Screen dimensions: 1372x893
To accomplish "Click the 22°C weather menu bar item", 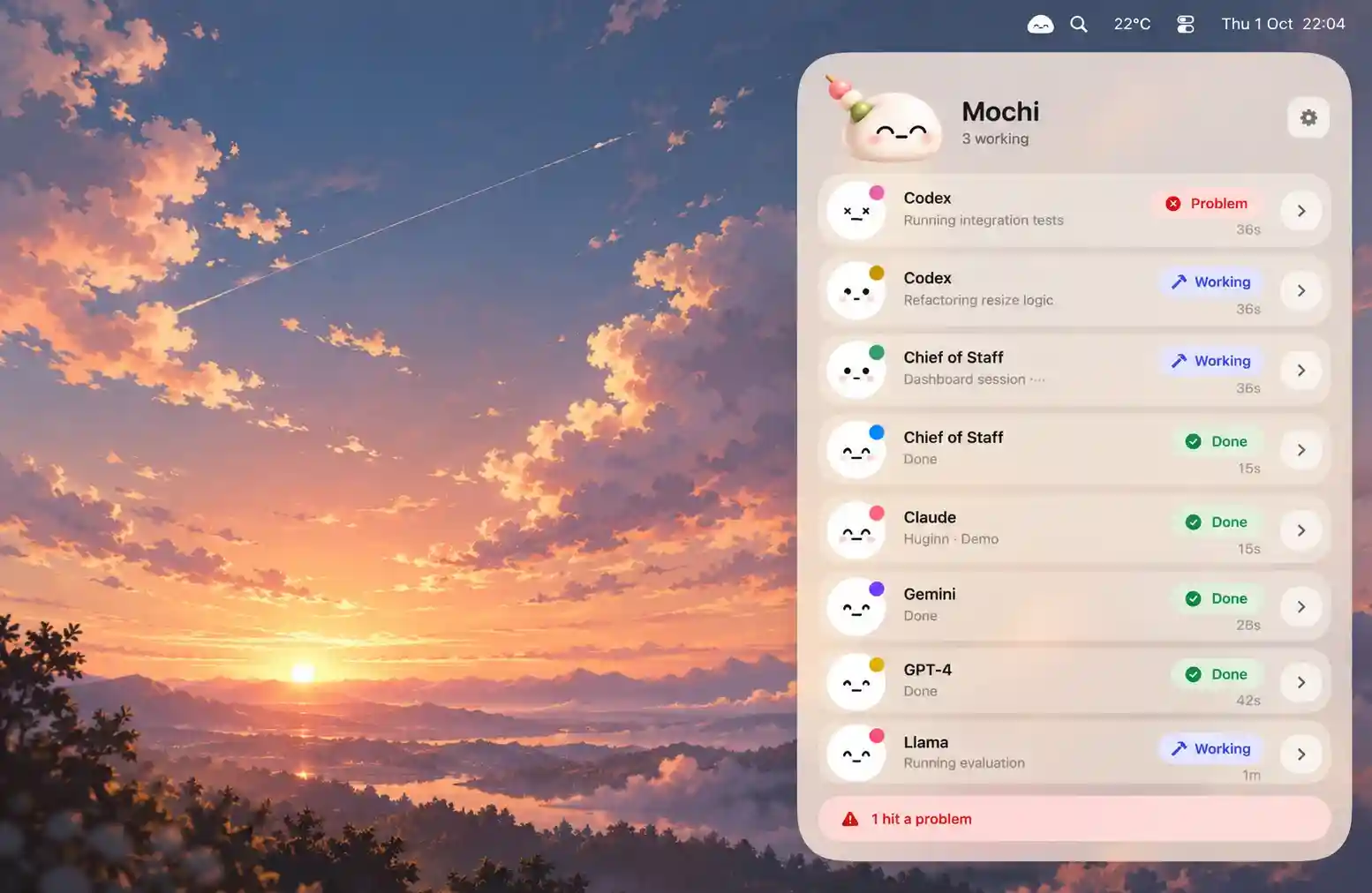I will (1132, 24).
